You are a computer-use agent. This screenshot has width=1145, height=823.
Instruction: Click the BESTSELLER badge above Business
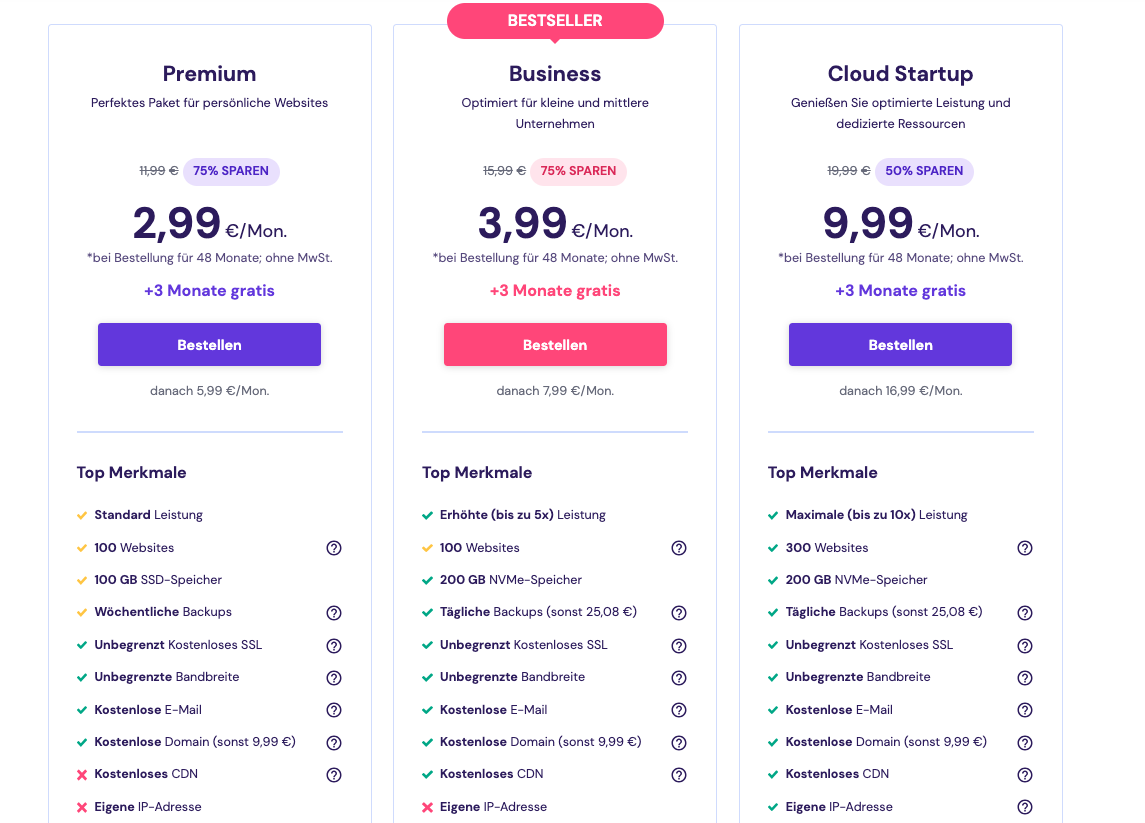[x=555, y=21]
